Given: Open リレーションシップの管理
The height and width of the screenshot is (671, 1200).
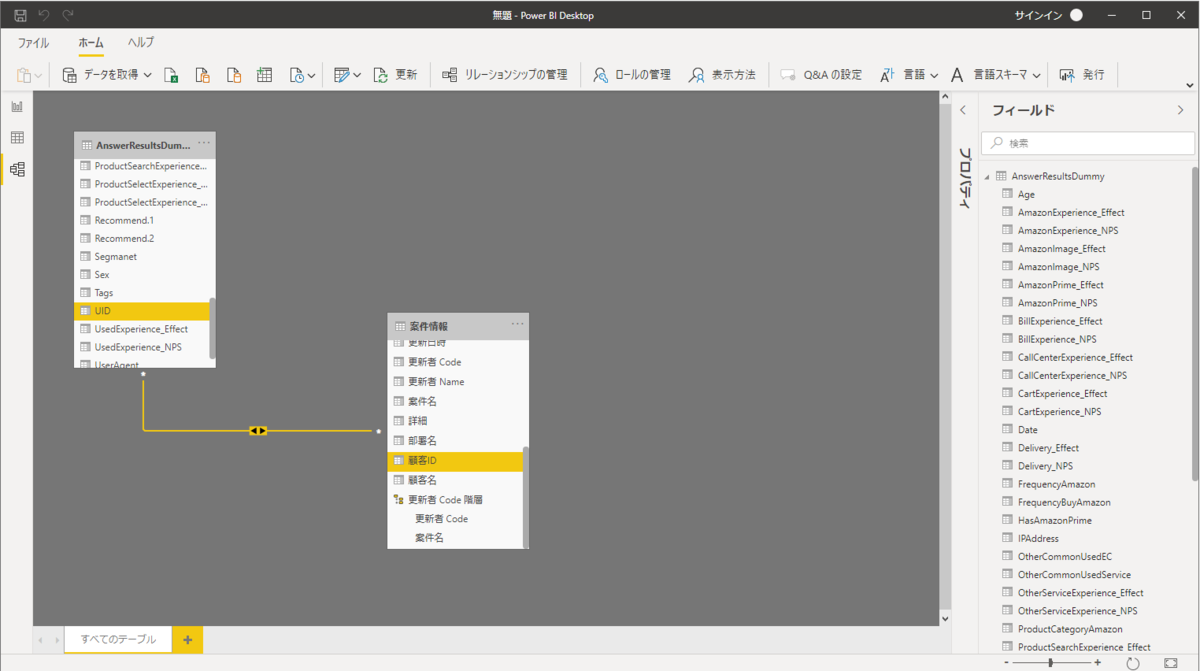Looking at the screenshot, I should coord(505,75).
